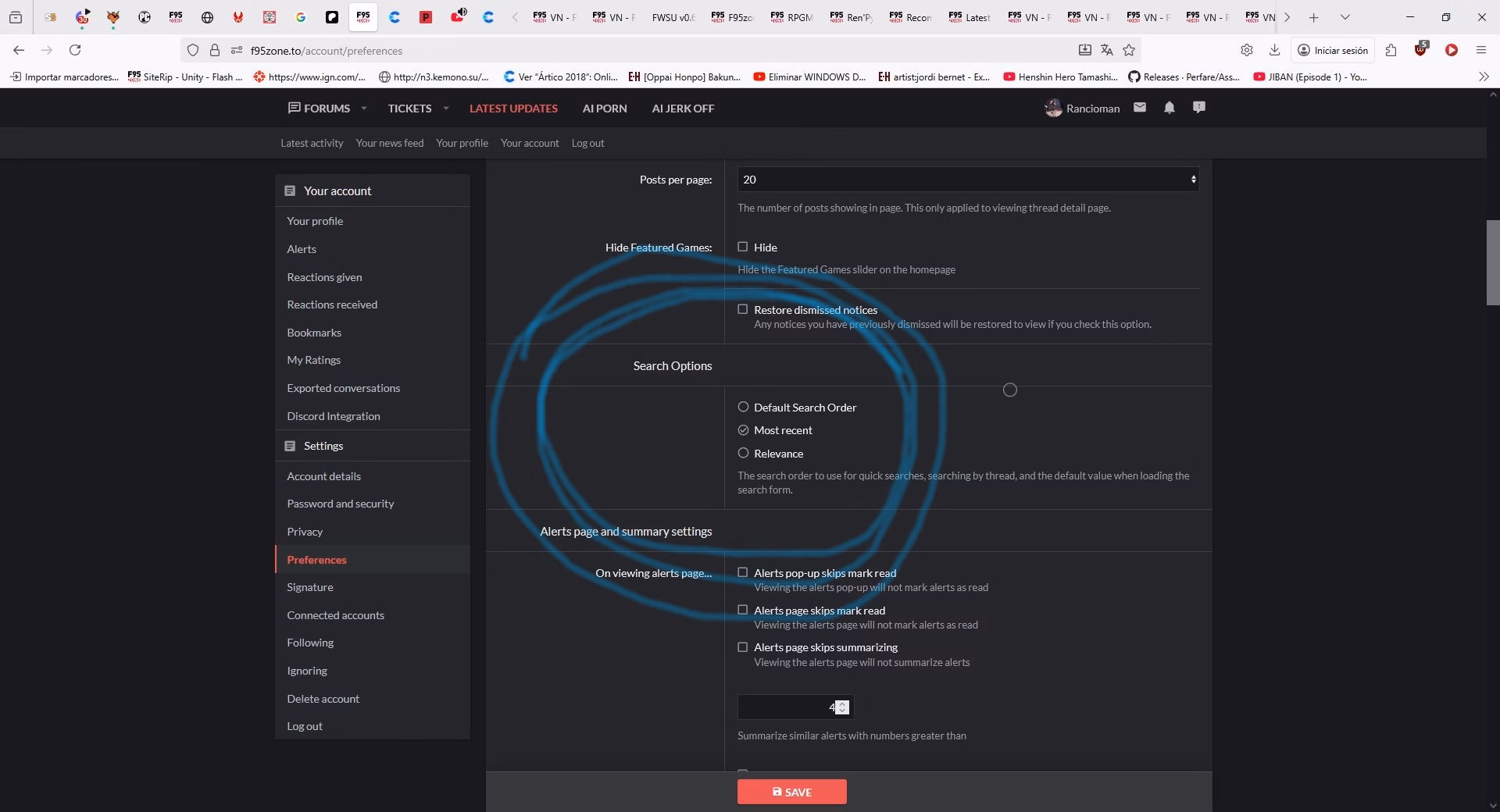Open the browser downloads icon
Image resolution: width=1500 pixels, height=812 pixels.
point(1274,50)
